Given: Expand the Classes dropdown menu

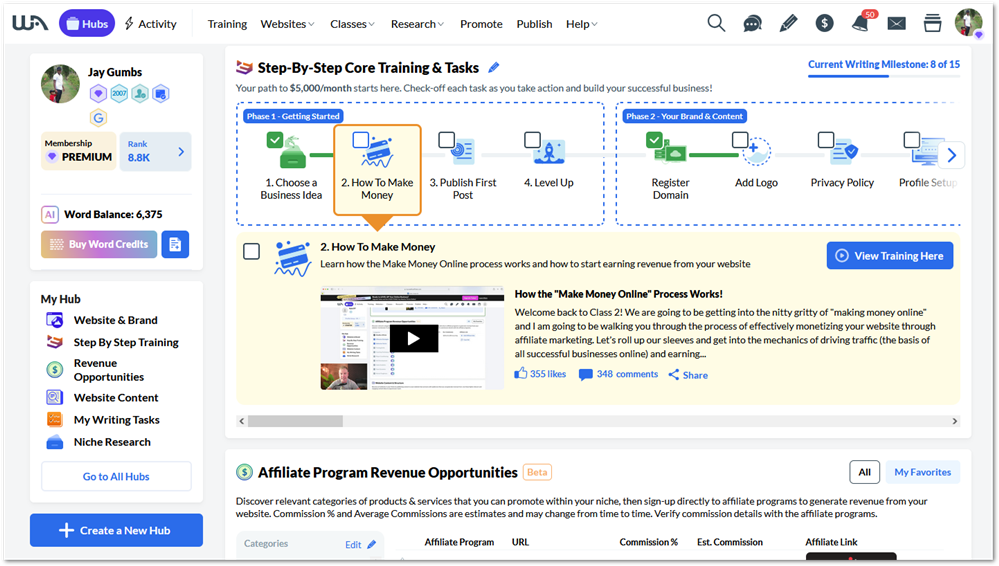Looking at the screenshot, I should (352, 24).
